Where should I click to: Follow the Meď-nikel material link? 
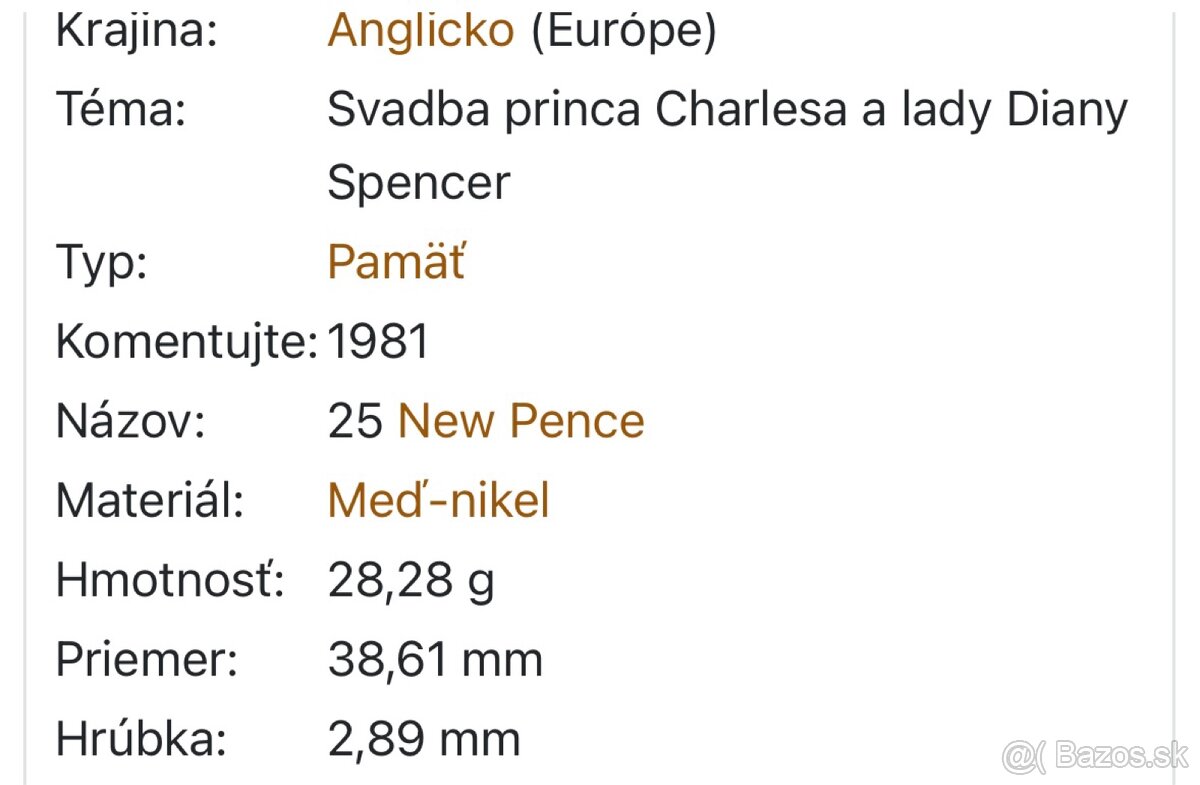(x=438, y=500)
